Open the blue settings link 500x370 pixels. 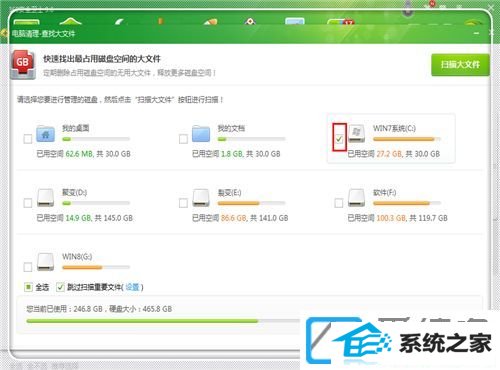tap(132, 287)
